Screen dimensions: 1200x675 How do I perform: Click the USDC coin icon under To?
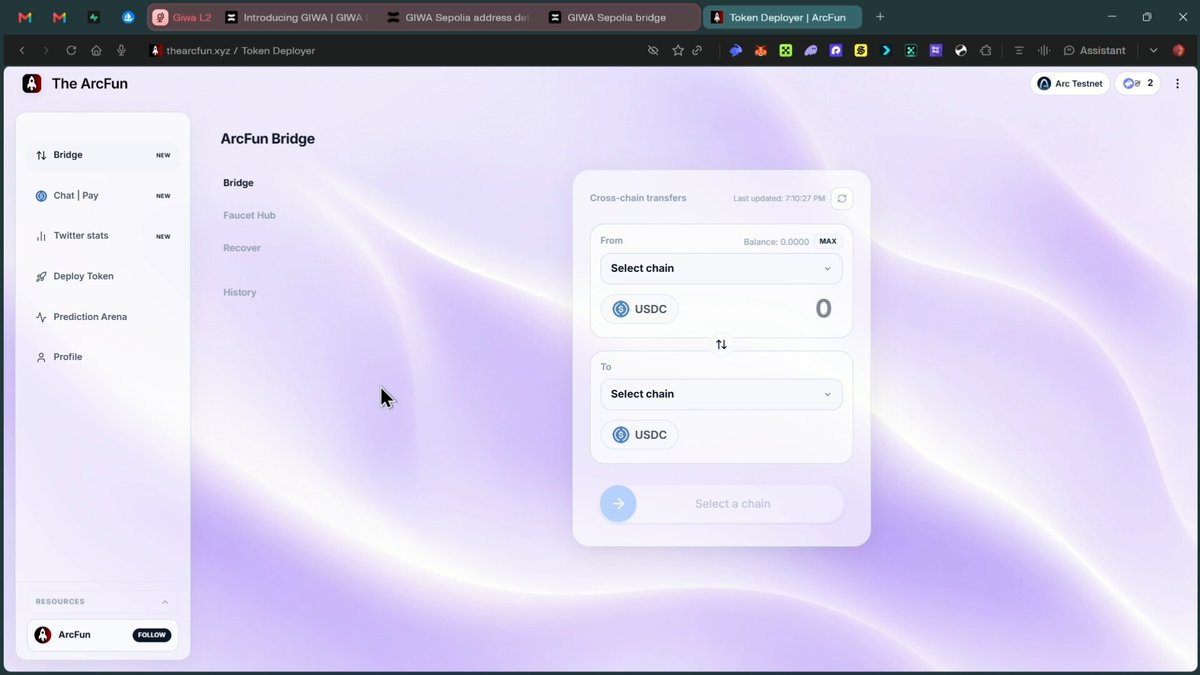(x=620, y=435)
